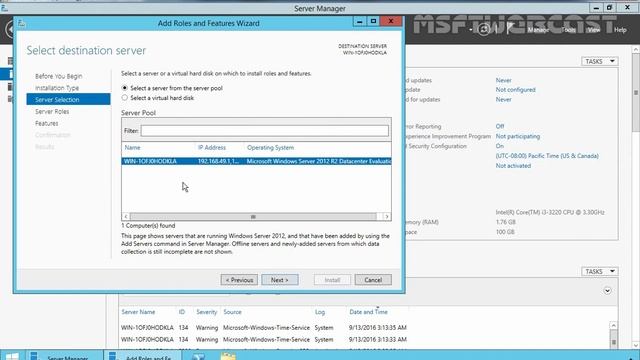Sort the server pool by Operating System column

[270, 147]
